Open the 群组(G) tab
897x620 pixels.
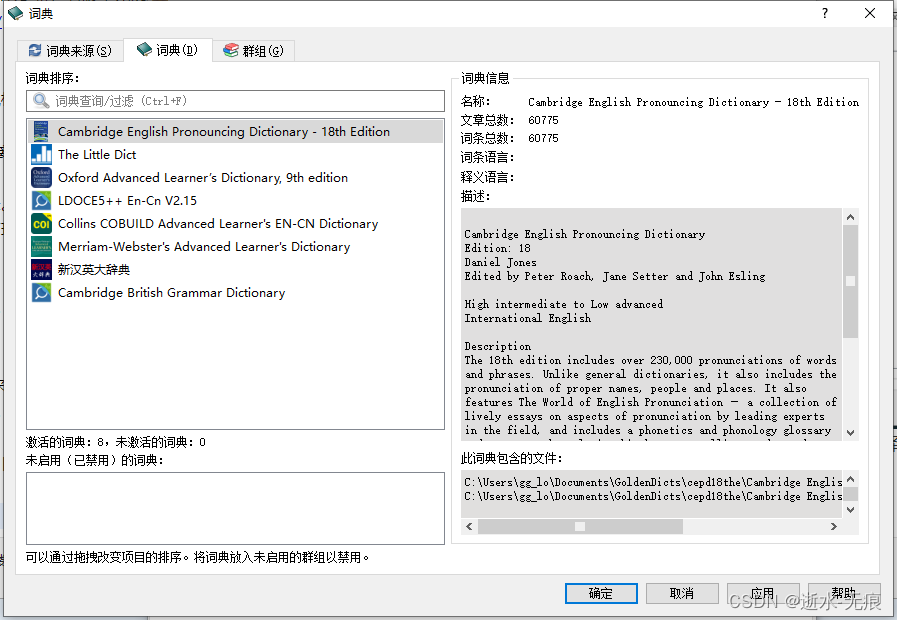point(254,48)
